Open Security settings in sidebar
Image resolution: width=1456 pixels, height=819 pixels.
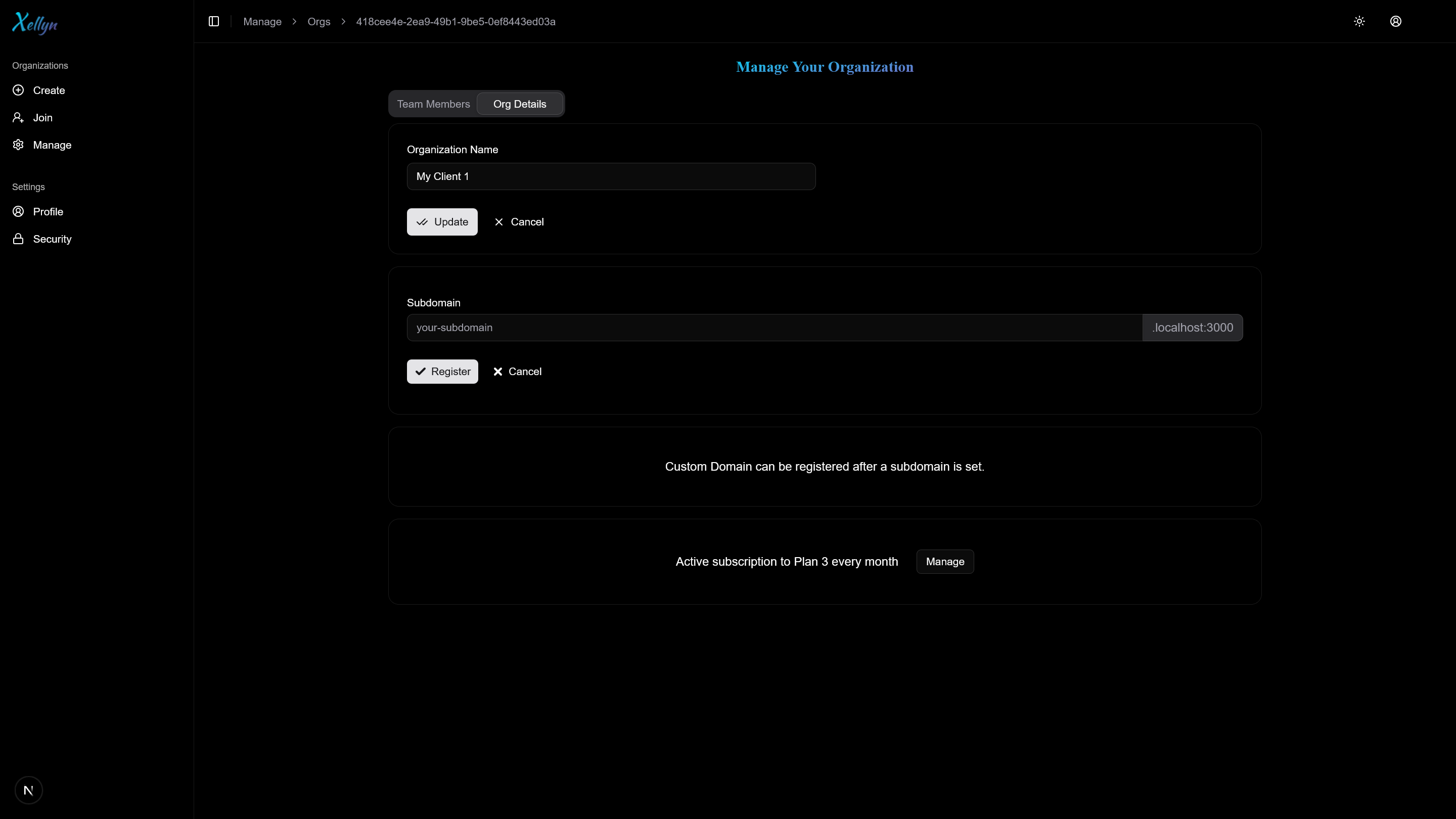click(97, 239)
